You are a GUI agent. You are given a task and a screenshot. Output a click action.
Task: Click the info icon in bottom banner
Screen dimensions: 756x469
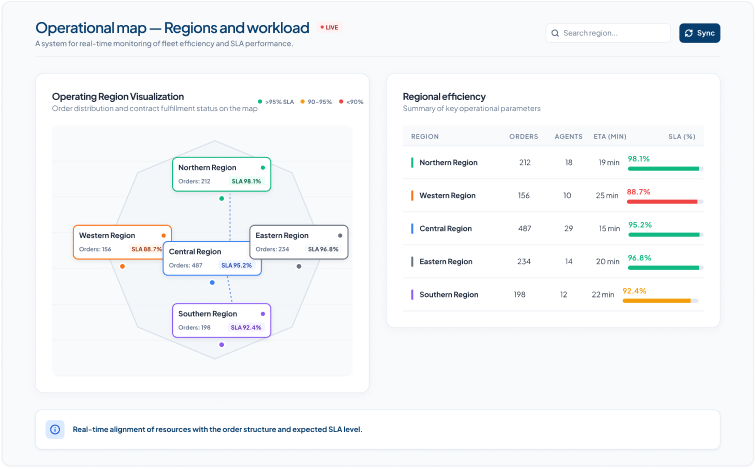tap(55, 429)
